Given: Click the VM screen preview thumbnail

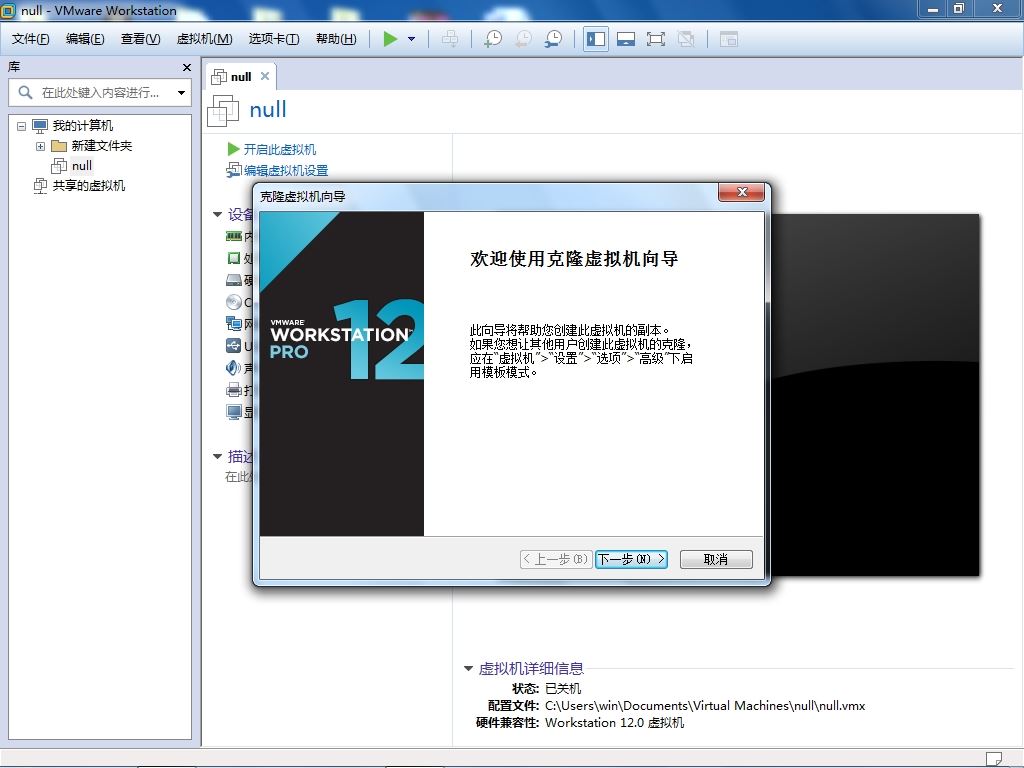Looking at the screenshot, I should pyautogui.click(x=875, y=395).
